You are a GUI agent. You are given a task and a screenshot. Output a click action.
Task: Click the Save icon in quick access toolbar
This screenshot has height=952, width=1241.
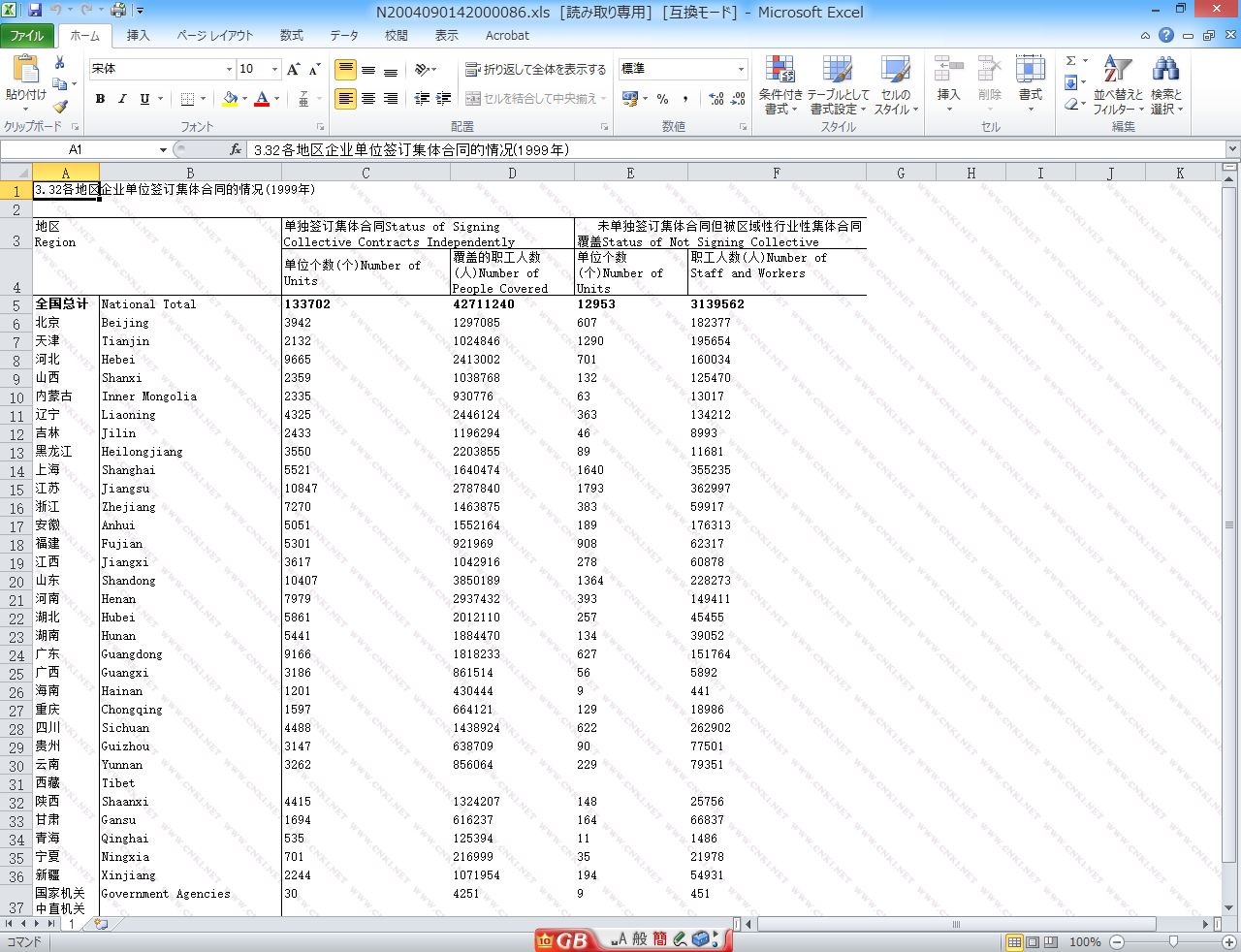point(35,11)
